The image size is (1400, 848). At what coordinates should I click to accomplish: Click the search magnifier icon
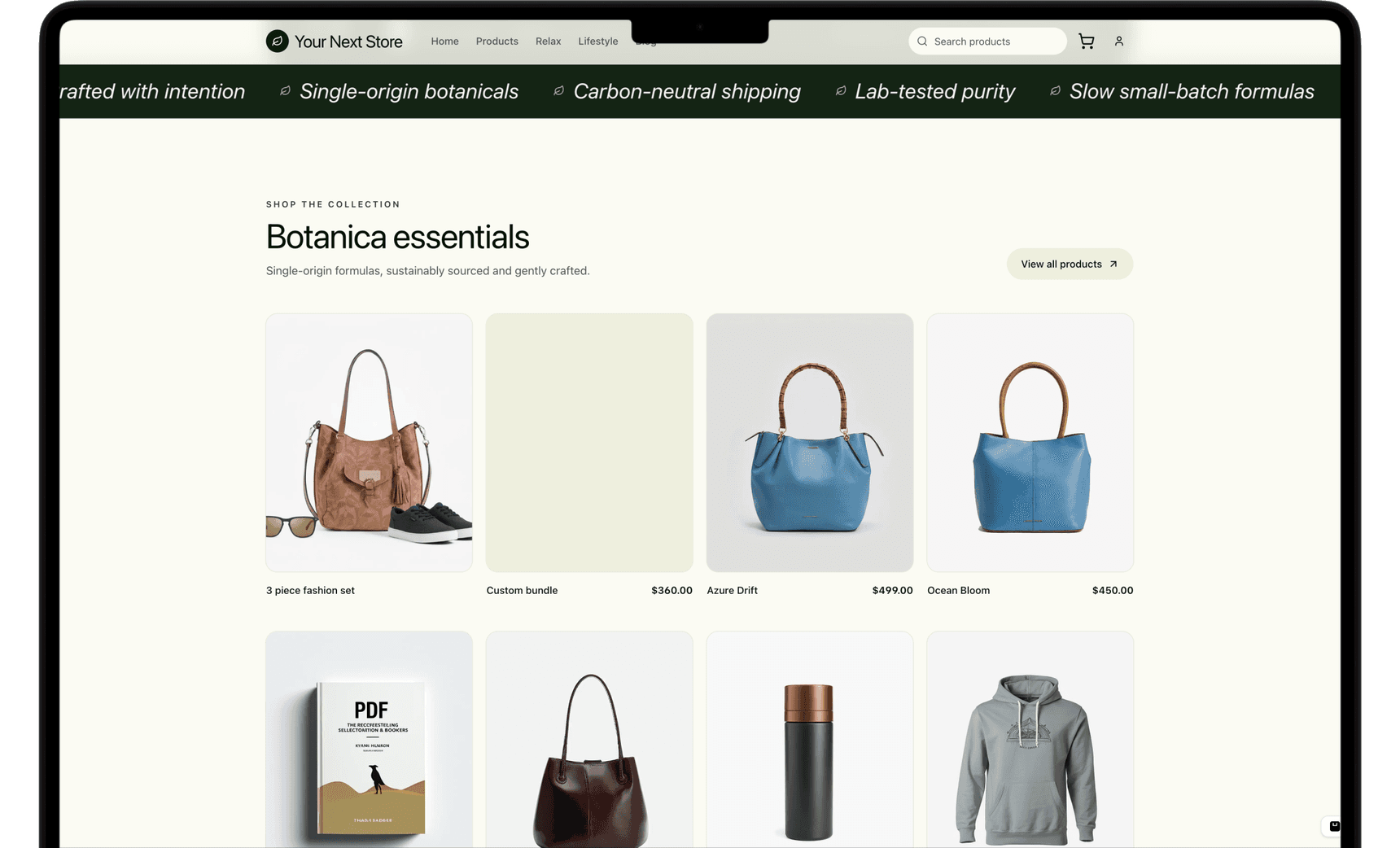[922, 42]
